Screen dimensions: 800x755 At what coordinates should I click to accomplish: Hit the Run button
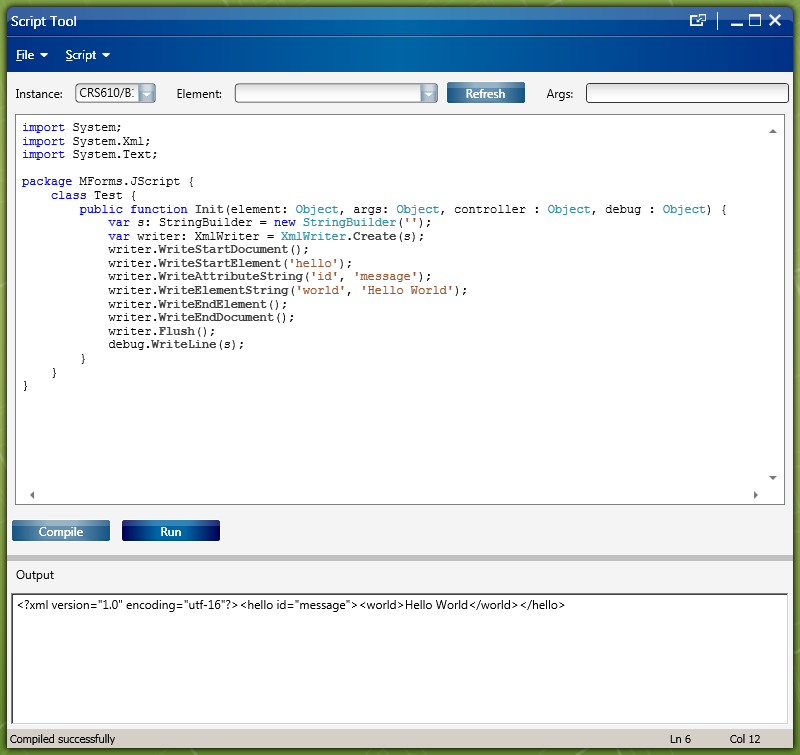(x=171, y=531)
